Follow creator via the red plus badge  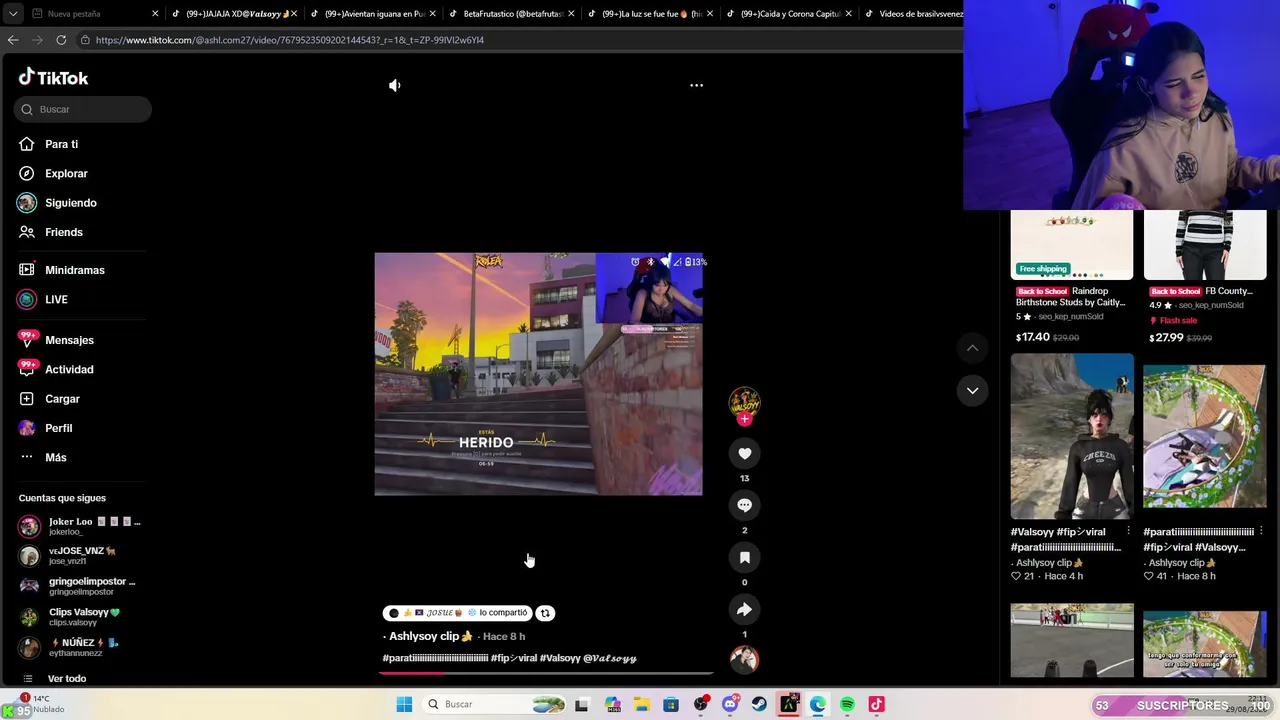(744, 419)
